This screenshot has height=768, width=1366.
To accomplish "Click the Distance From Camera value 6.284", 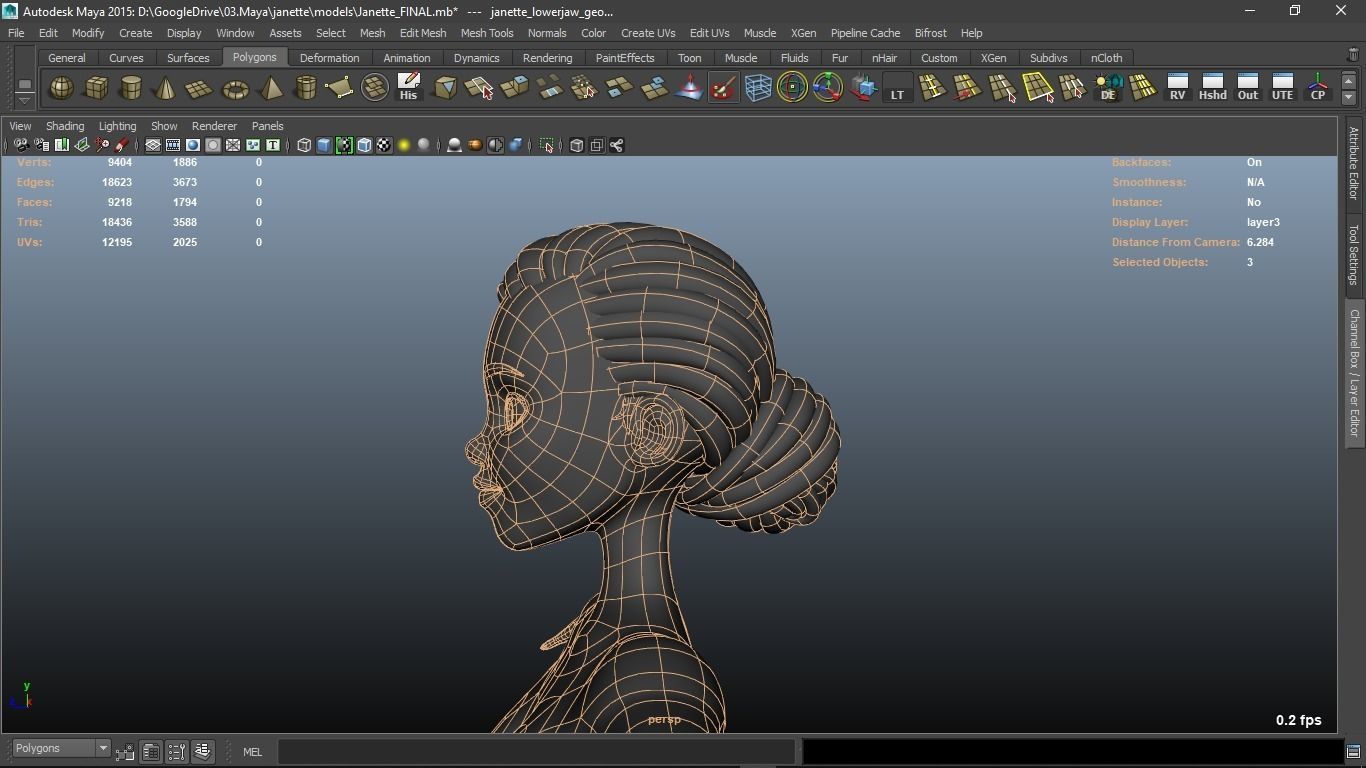I will [1260, 242].
